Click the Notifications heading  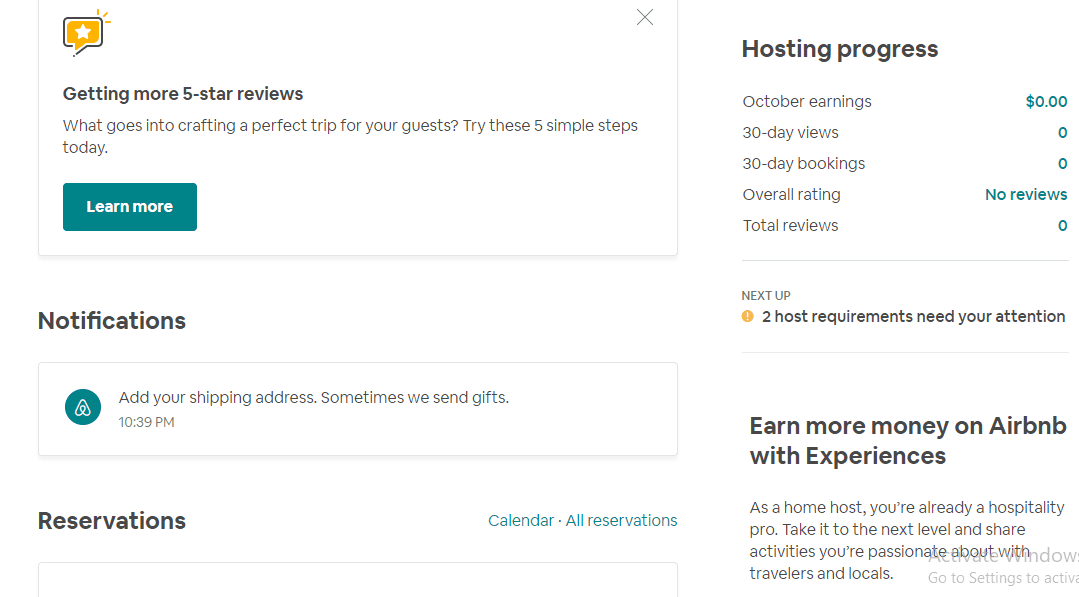tap(111, 321)
